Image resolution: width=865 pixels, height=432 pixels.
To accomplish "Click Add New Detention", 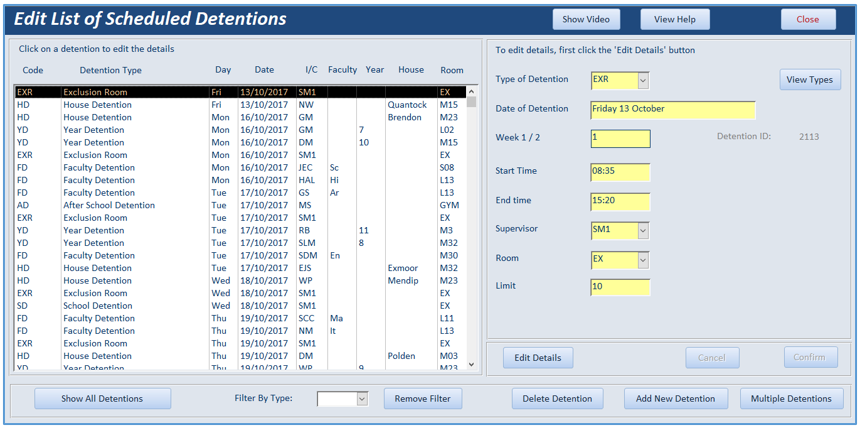I will coord(676,398).
